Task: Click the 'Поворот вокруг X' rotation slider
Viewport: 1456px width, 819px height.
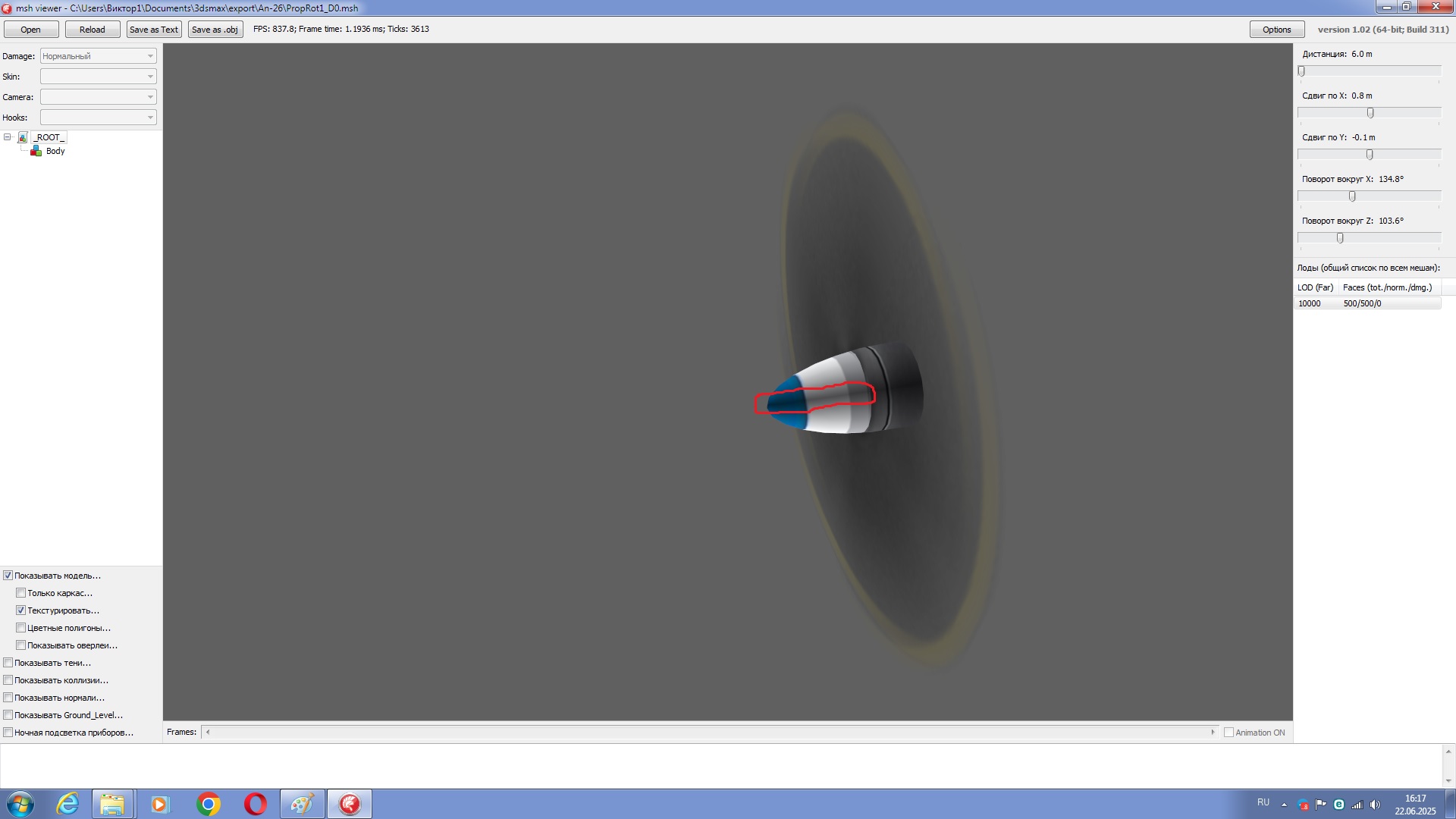Action: point(1352,196)
